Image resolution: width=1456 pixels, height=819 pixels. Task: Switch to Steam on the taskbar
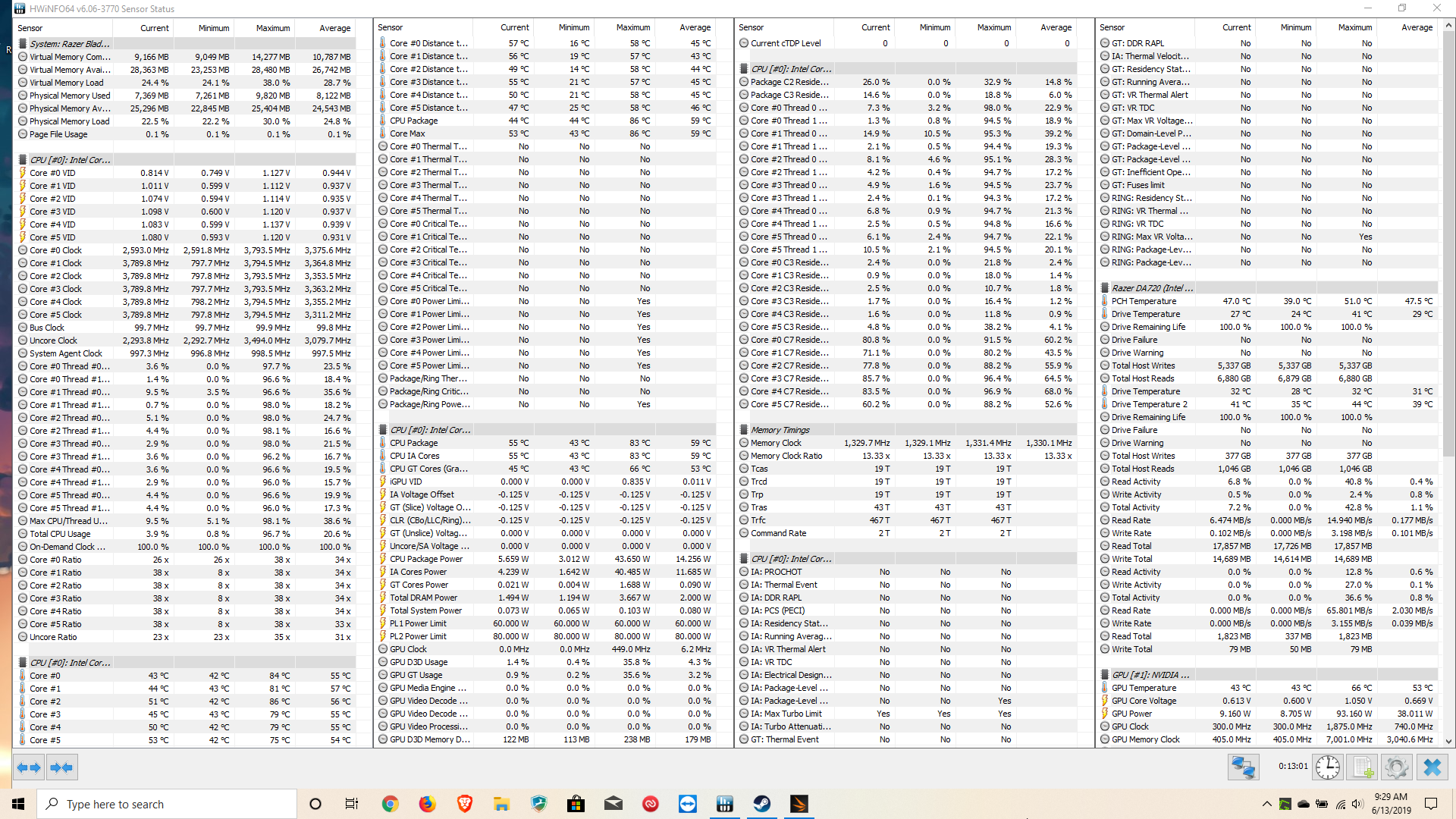tap(762, 804)
